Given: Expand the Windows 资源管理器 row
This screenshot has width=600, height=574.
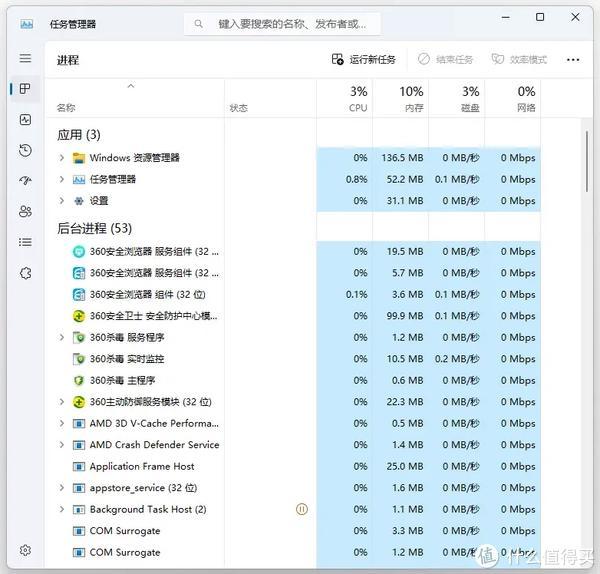Looking at the screenshot, I should (62, 158).
